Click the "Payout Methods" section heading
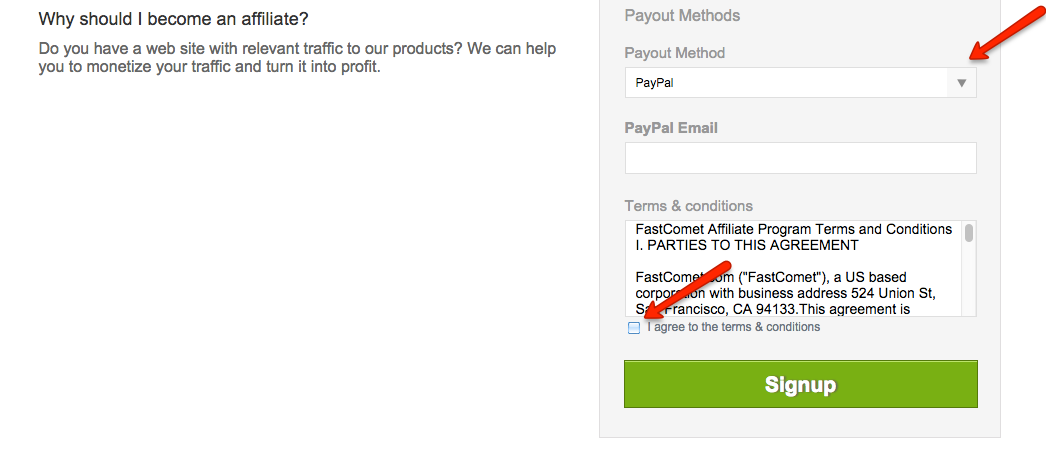 (x=682, y=15)
